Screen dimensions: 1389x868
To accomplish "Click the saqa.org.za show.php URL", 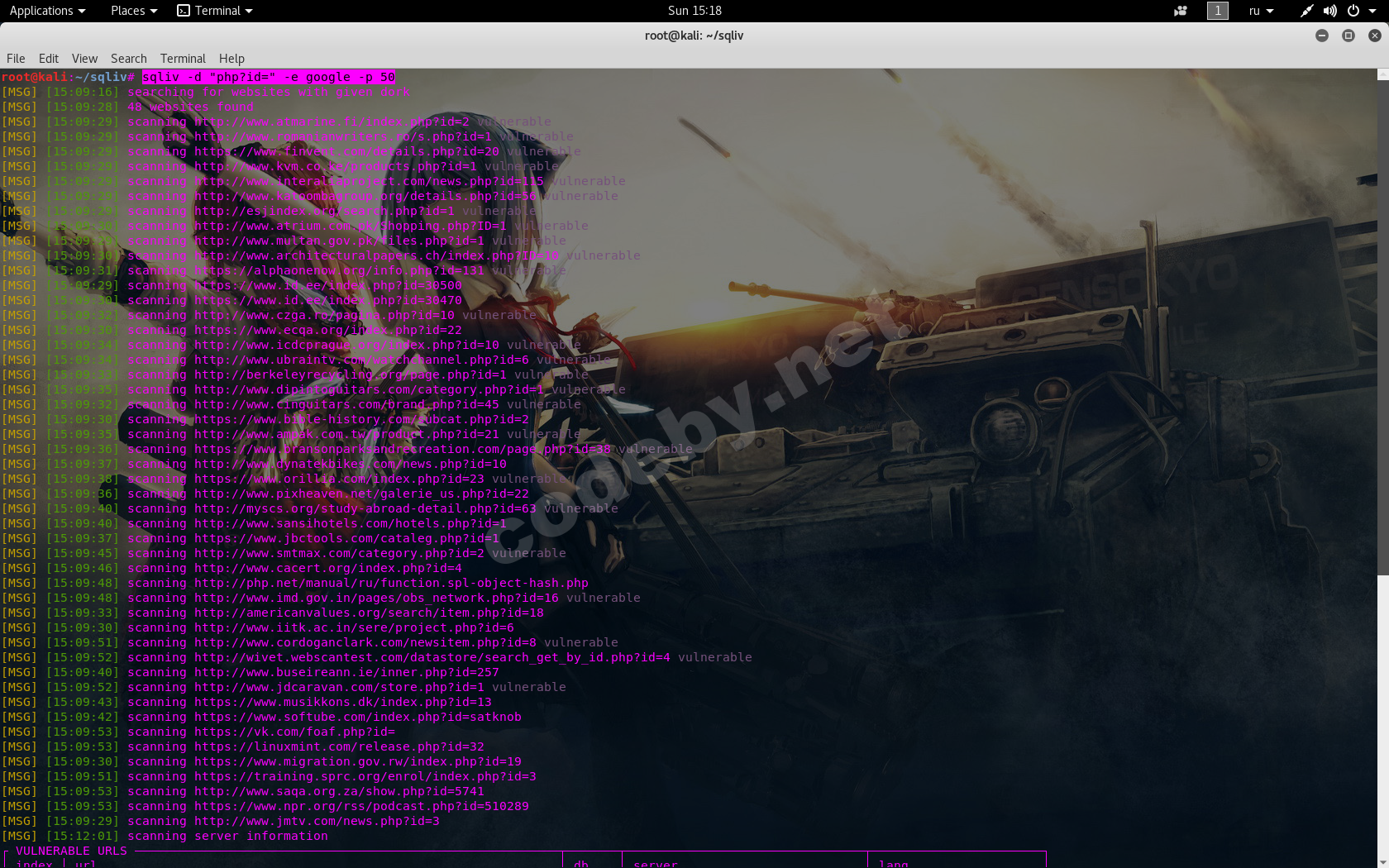I will (x=339, y=791).
